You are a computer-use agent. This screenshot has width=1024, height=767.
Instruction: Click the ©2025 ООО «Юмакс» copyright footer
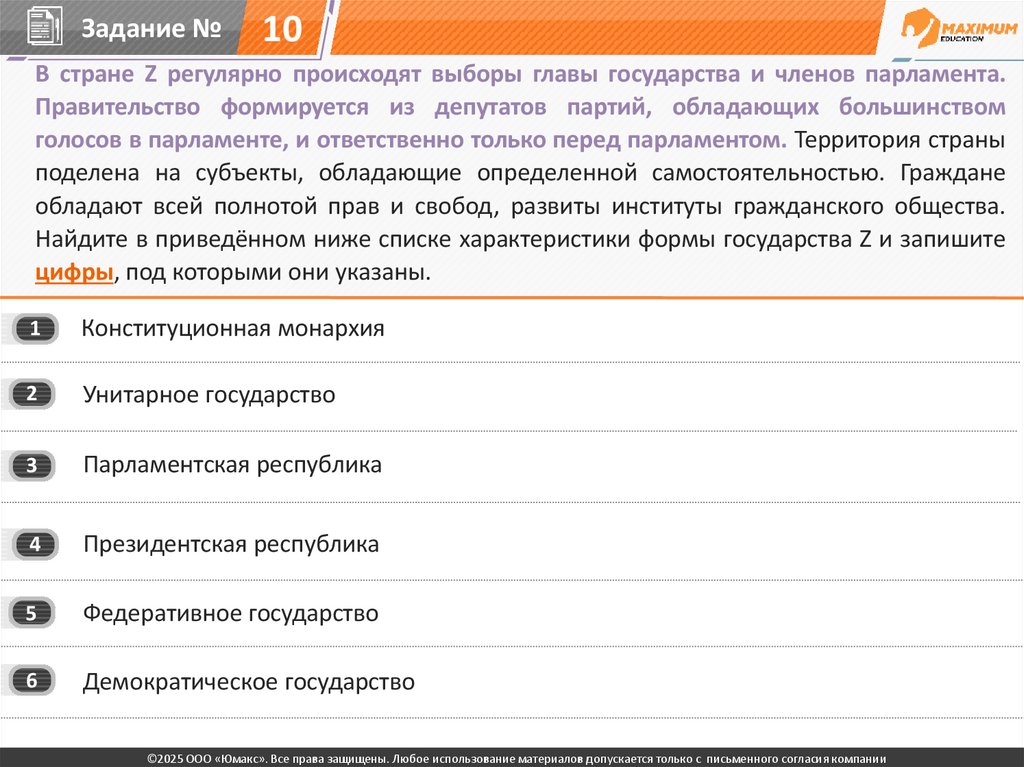pyautogui.click(x=517, y=759)
